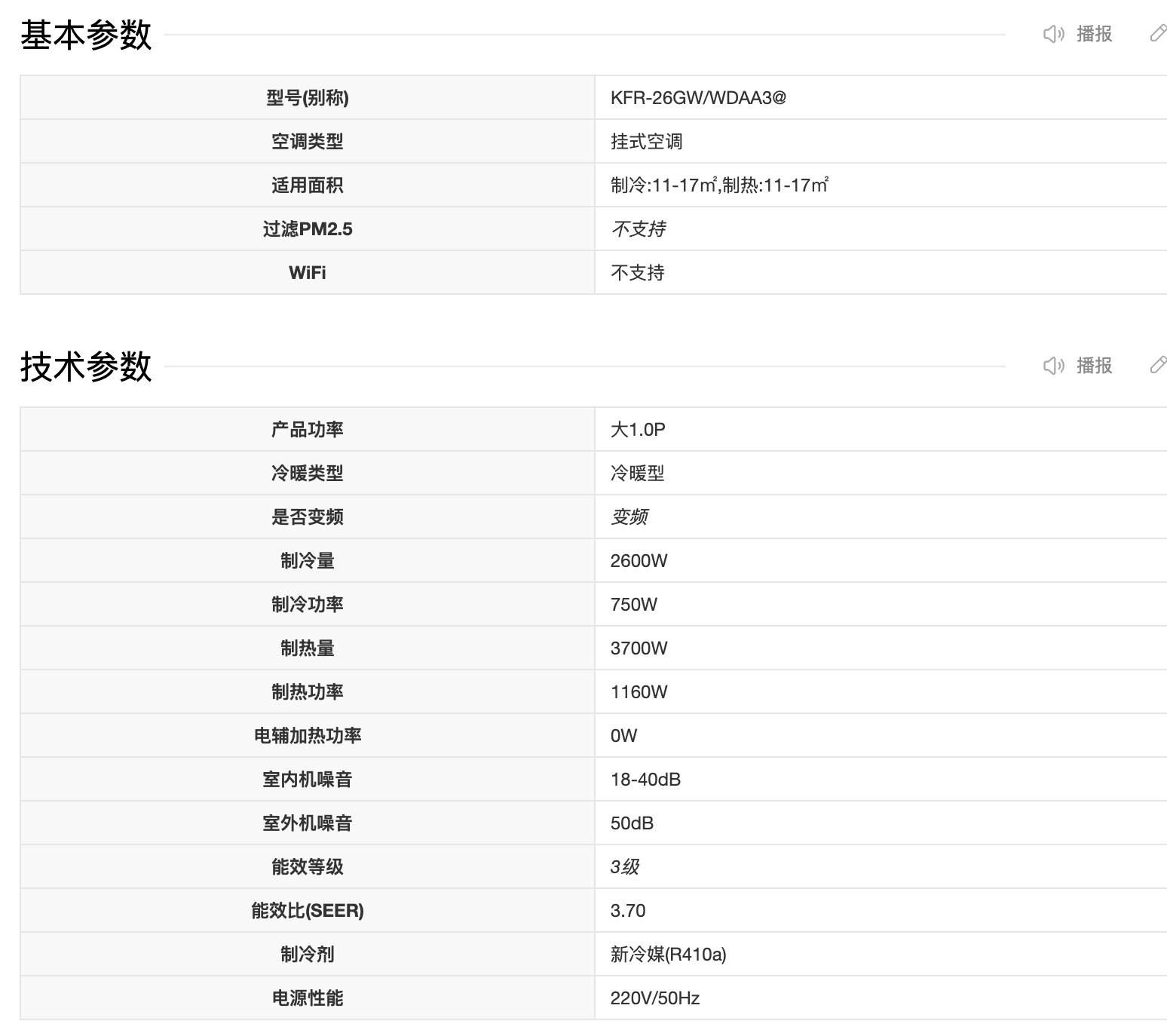1167x1036 pixels.
Task: Click the 适用面积 area value cell
Action: pos(719,185)
